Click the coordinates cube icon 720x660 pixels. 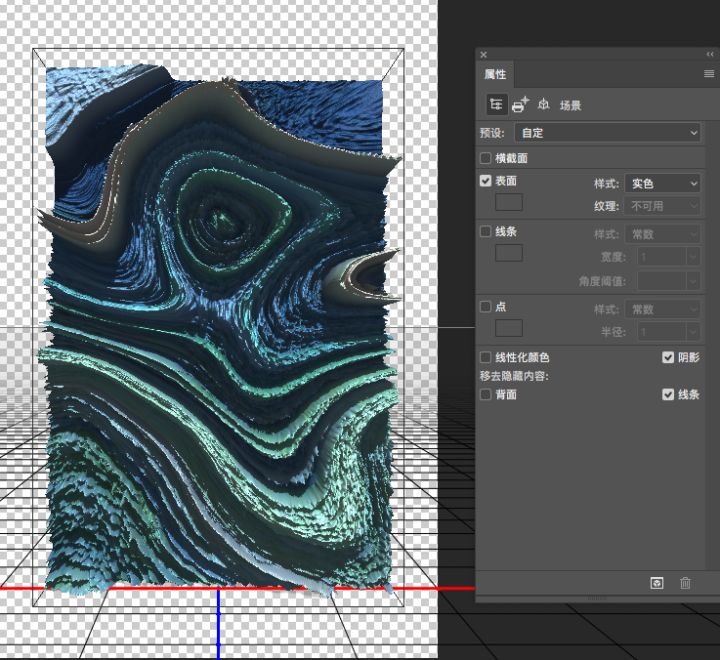[x=544, y=104]
